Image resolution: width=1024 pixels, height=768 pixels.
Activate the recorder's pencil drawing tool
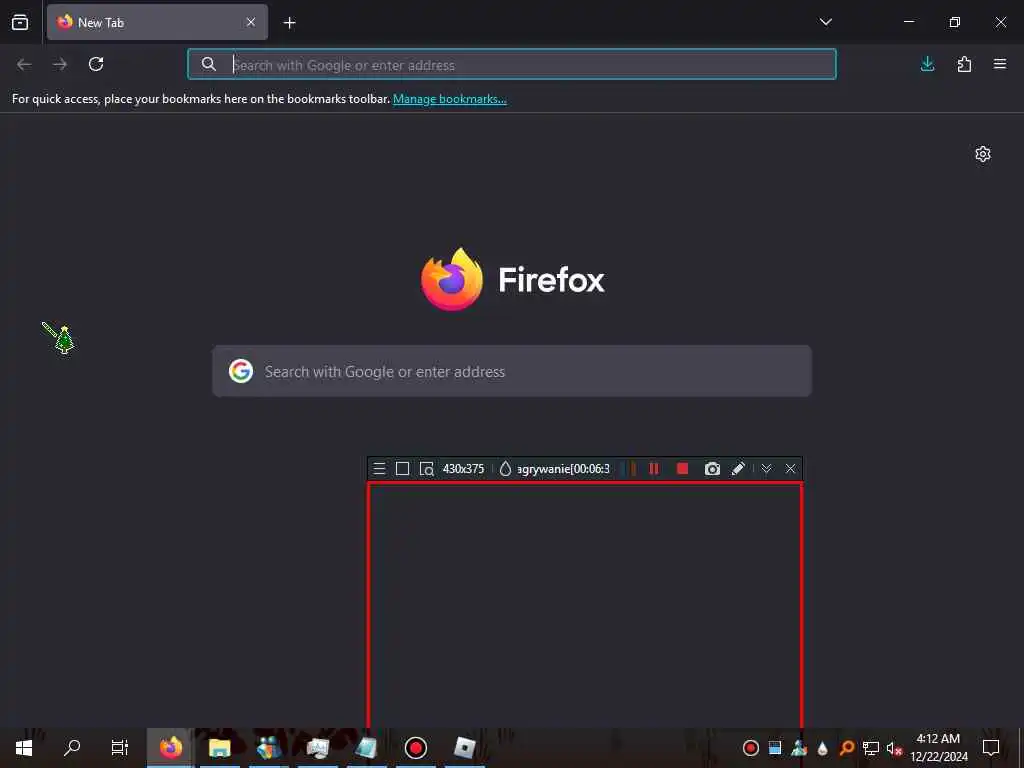738,469
